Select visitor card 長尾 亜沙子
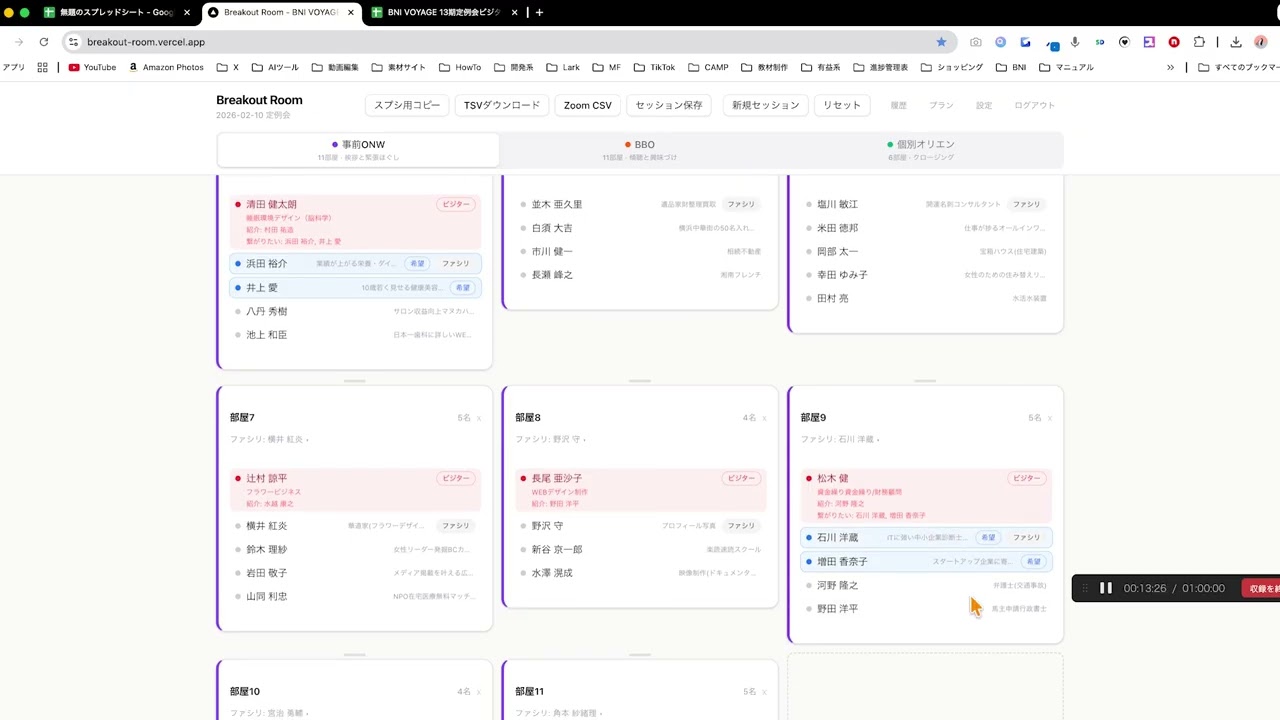The width and height of the screenshot is (1280, 720). click(x=640, y=490)
